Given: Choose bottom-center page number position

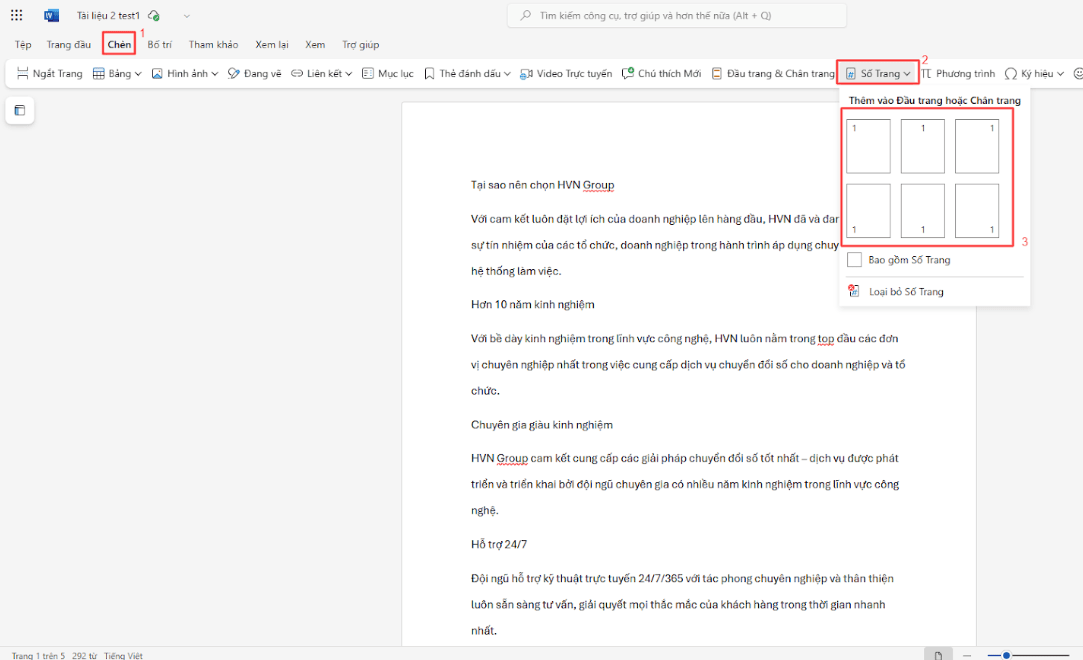Looking at the screenshot, I should coord(923,211).
